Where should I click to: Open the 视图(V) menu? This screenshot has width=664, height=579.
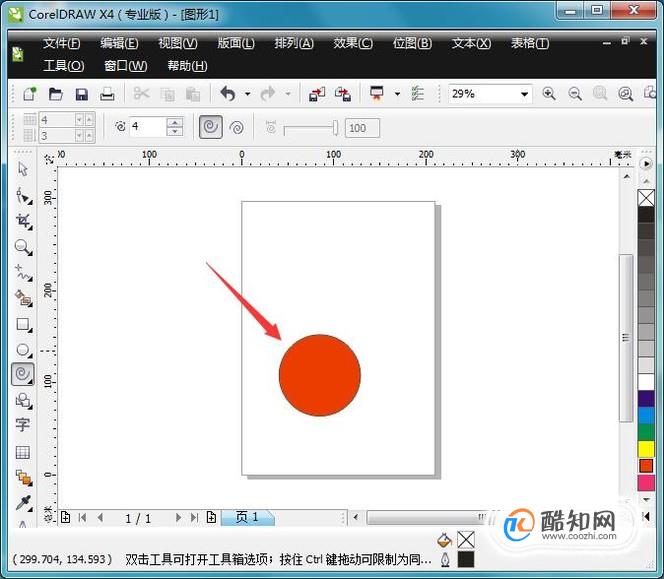click(x=178, y=43)
